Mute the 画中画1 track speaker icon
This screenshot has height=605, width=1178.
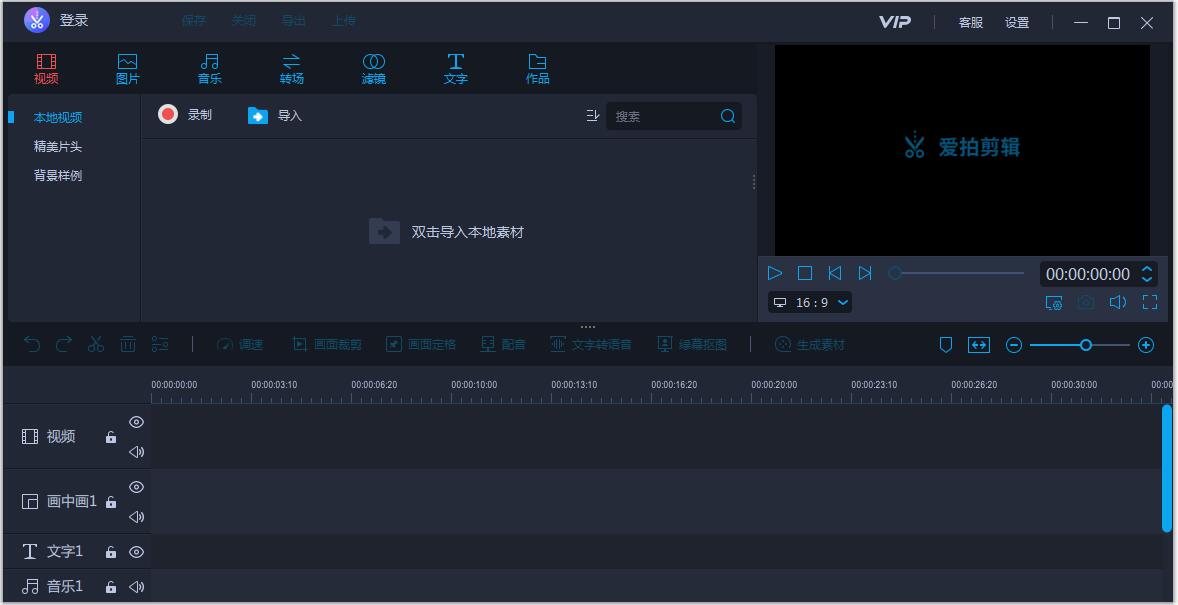click(136, 517)
